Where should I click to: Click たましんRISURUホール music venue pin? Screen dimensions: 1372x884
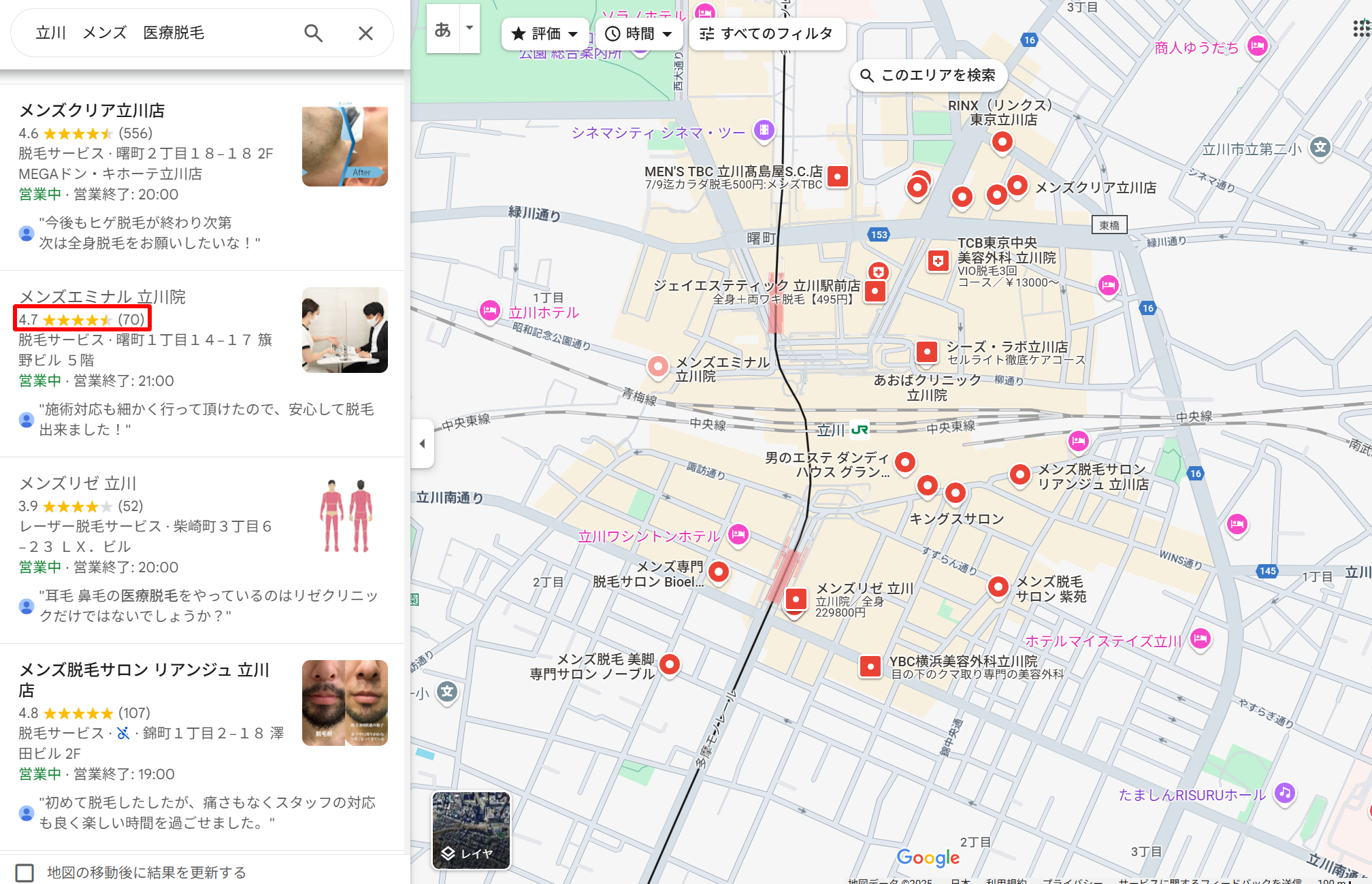1284,793
